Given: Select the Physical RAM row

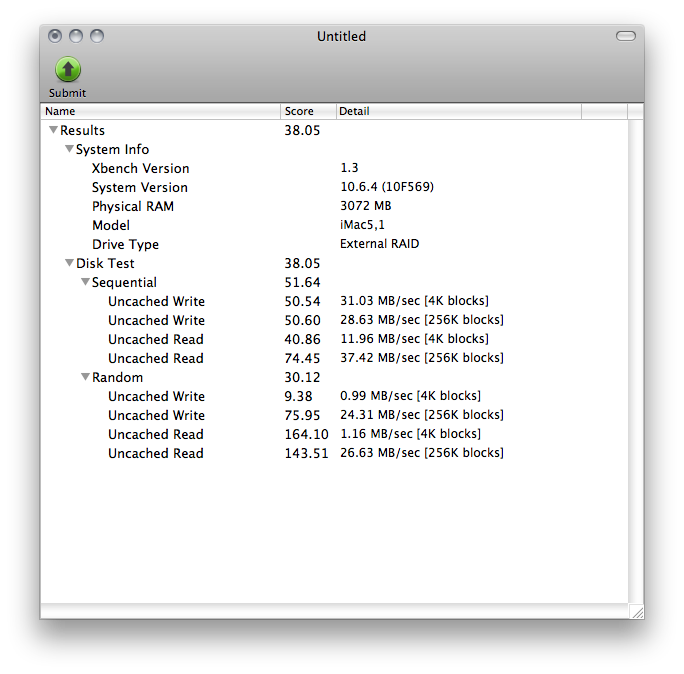Looking at the screenshot, I should click(x=334, y=206).
